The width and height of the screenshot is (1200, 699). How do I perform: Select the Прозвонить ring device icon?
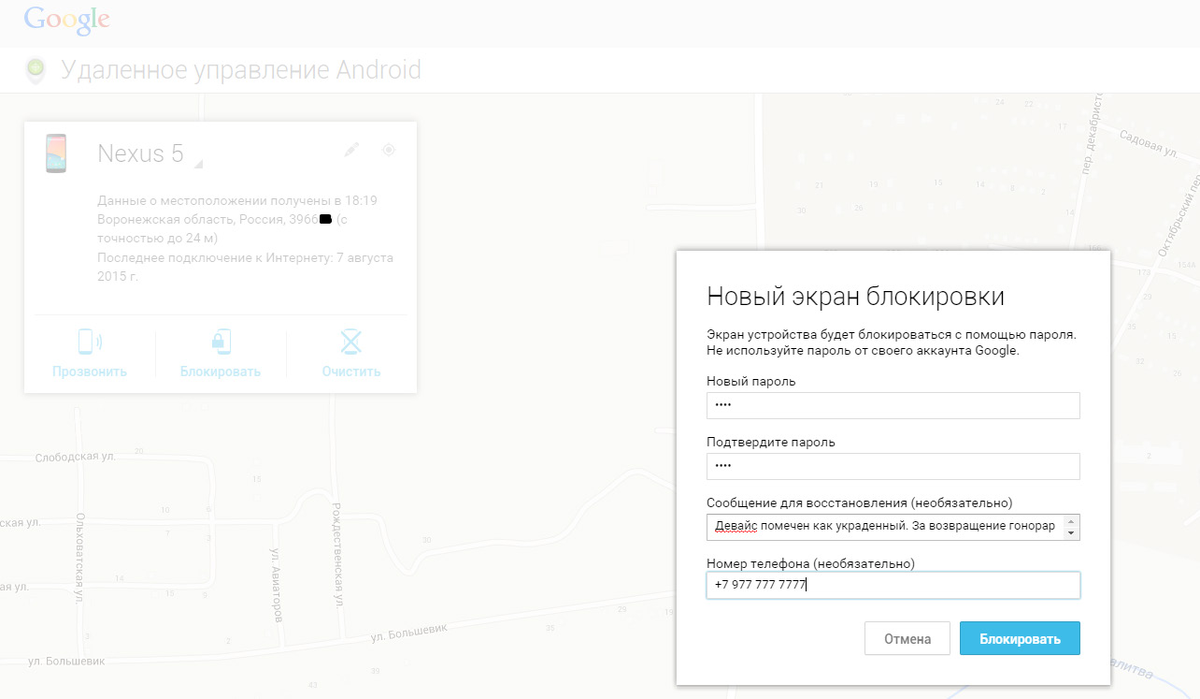point(88,340)
